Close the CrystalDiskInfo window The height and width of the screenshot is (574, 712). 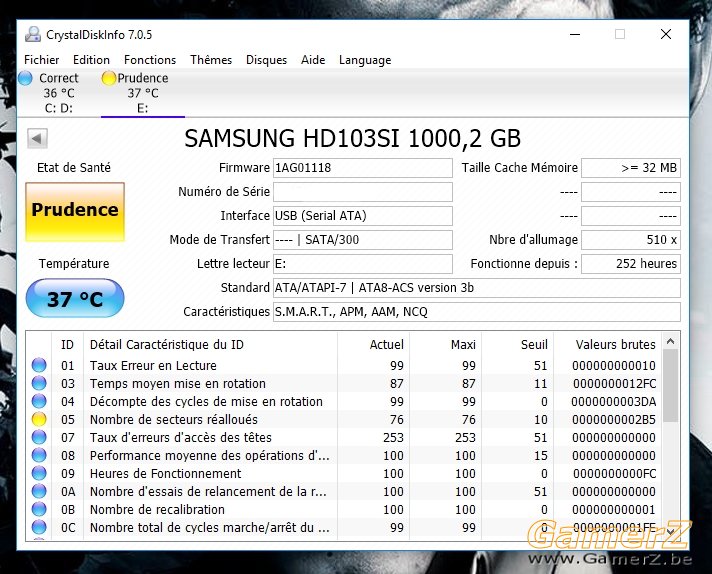[x=666, y=35]
